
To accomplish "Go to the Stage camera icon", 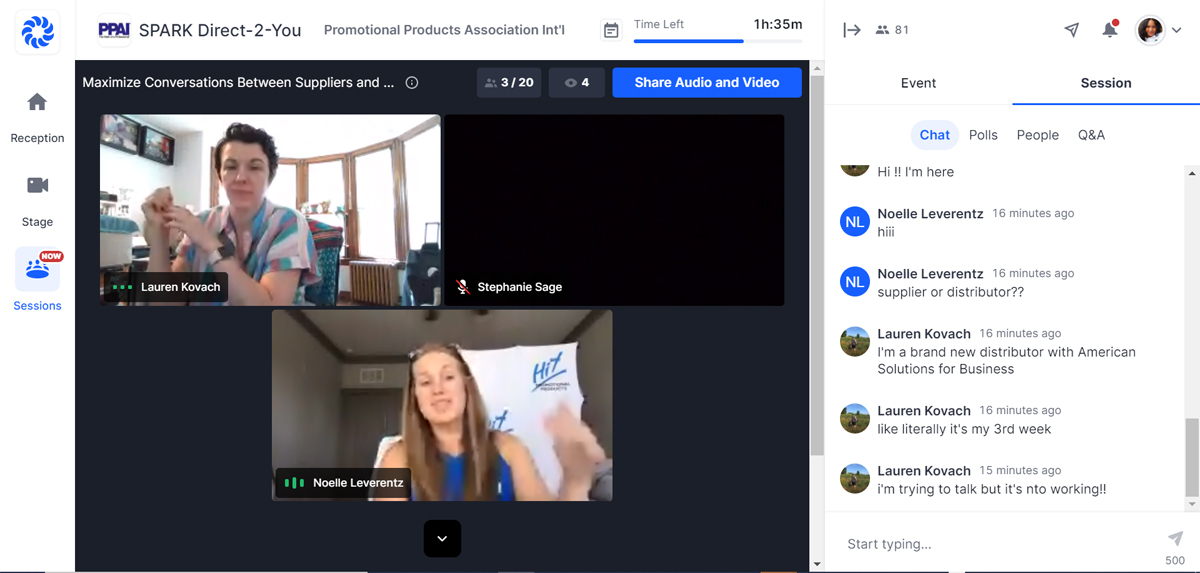I will point(37,186).
